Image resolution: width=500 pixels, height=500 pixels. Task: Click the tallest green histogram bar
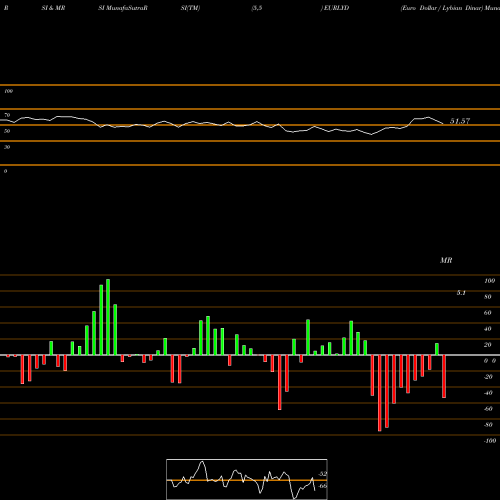108,317
